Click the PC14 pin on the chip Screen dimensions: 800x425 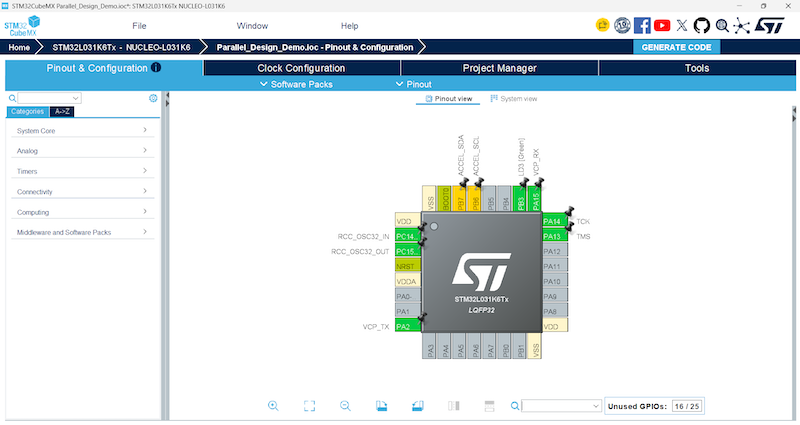click(x=408, y=236)
